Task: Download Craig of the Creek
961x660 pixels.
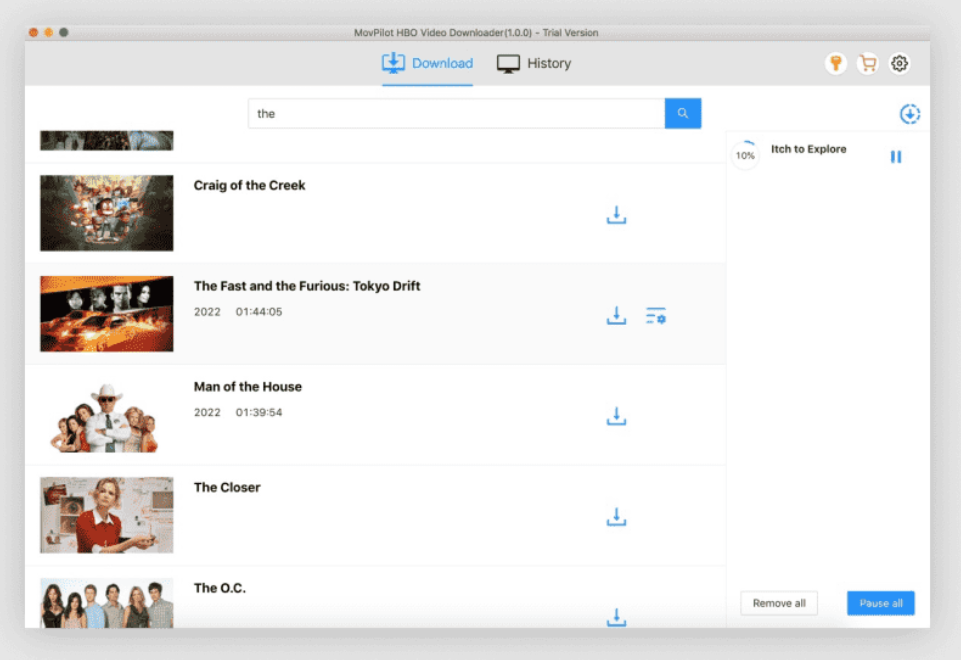Action: 616,216
